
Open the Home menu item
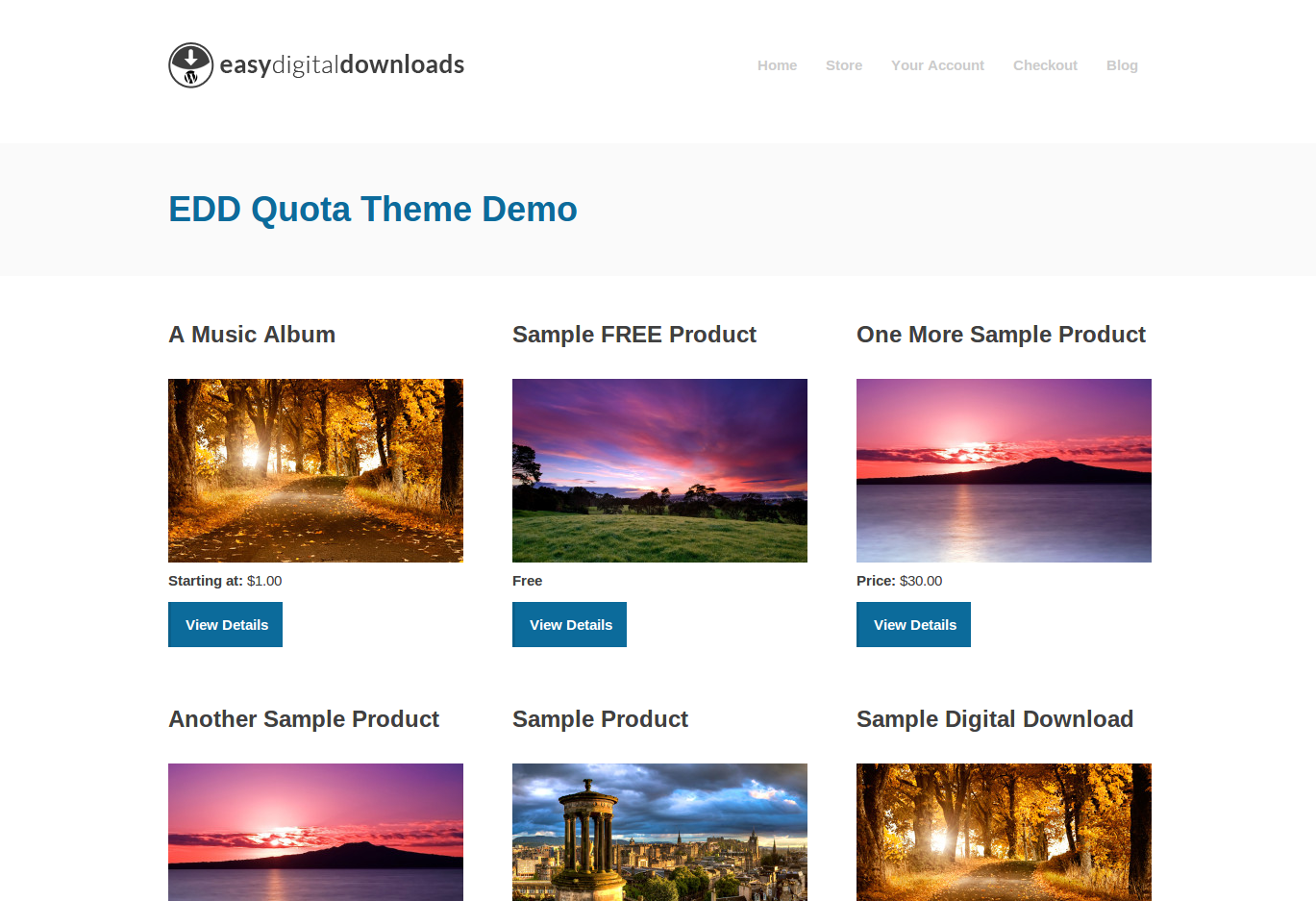777,65
